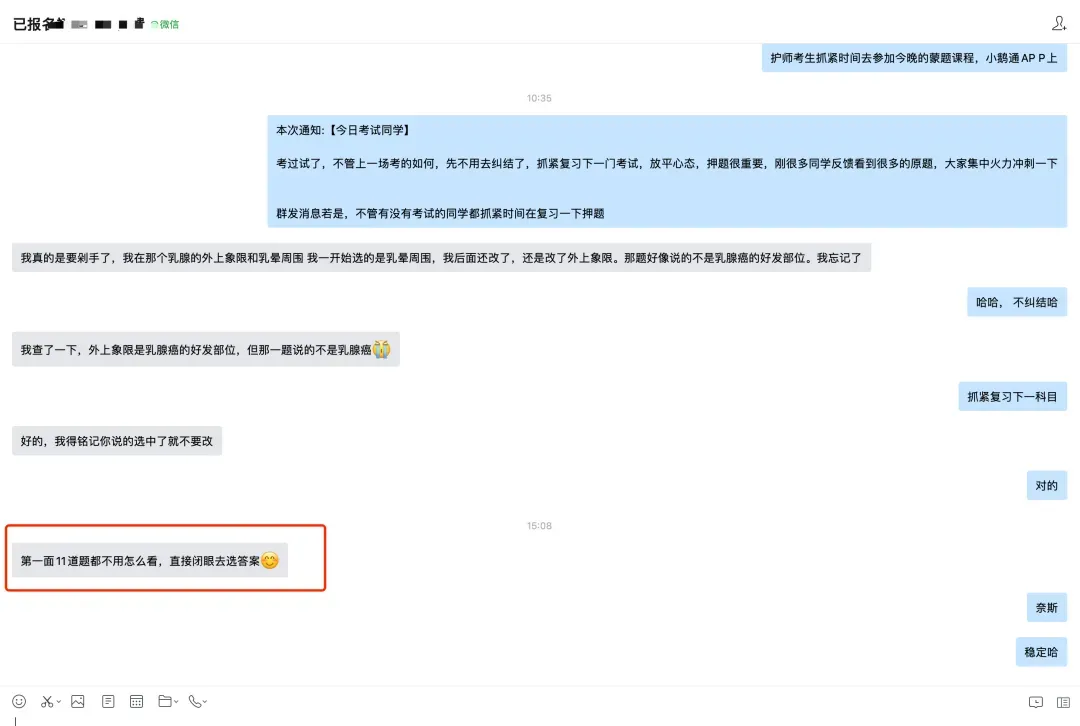This screenshot has width=1080, height=726.
Task: Start a call with phone icon
Action: 195,701
